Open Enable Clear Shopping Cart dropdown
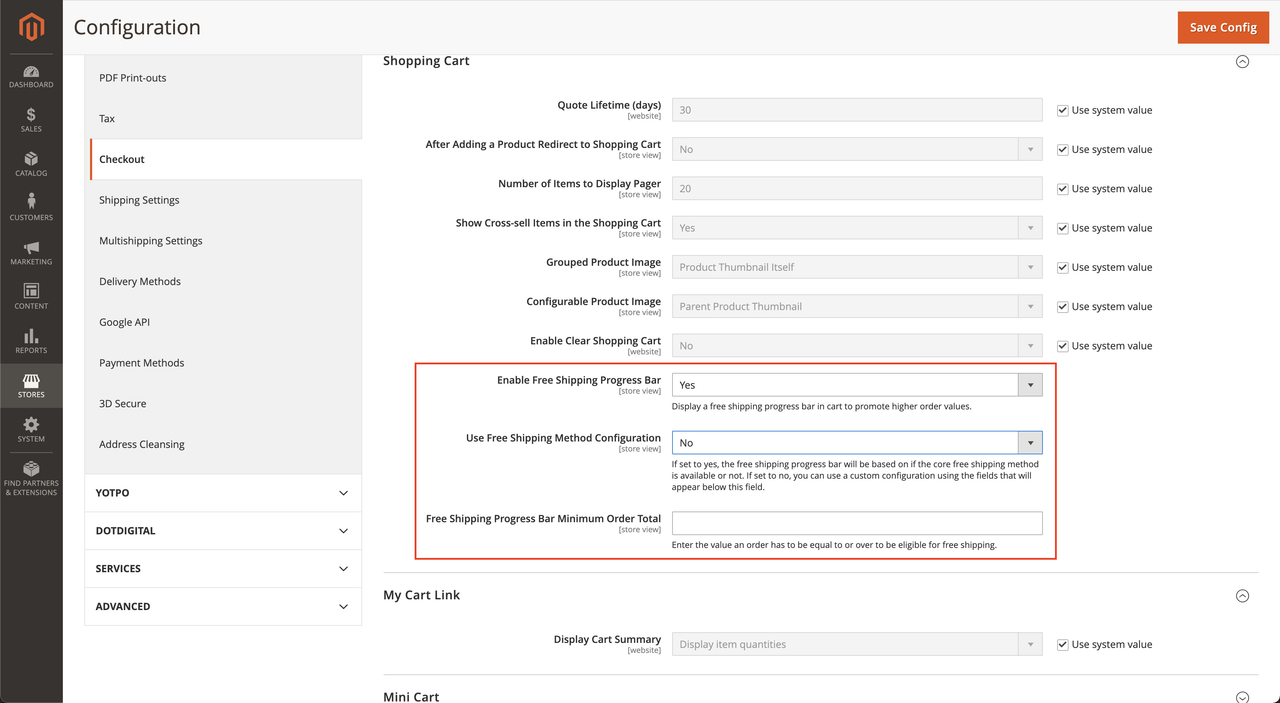The image size is (1280, 703). tap(857, 346)
